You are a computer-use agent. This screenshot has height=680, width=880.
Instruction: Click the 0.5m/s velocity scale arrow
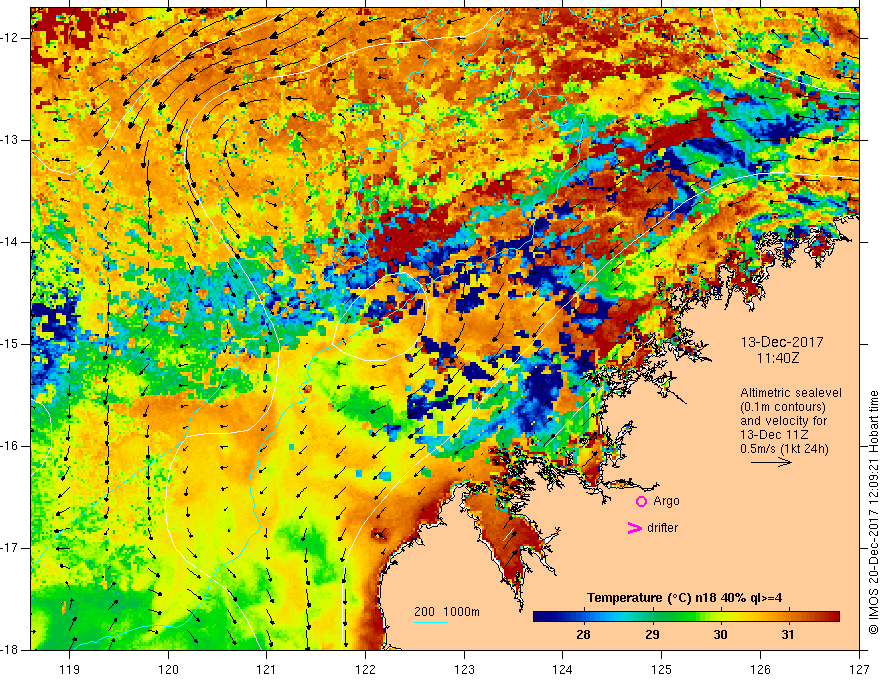pyautogui.click(x=771, y=462)
